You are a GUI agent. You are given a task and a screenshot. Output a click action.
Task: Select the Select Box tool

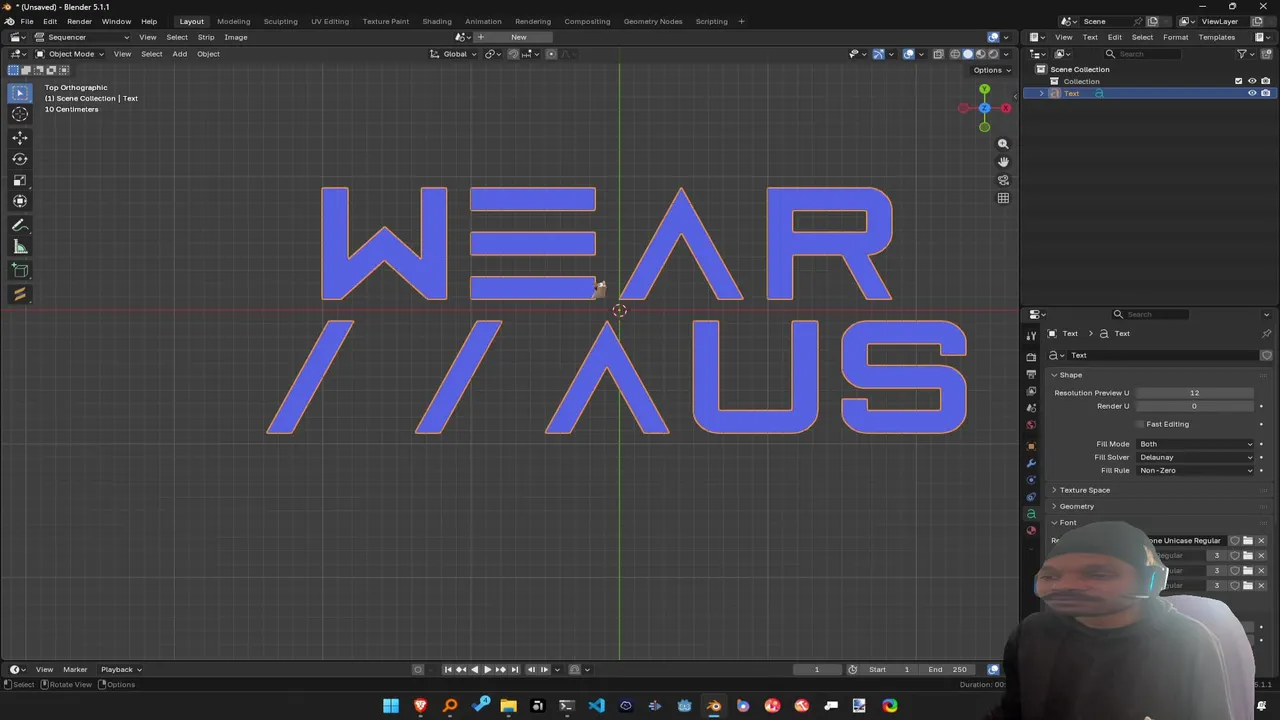tap(20, 93)
